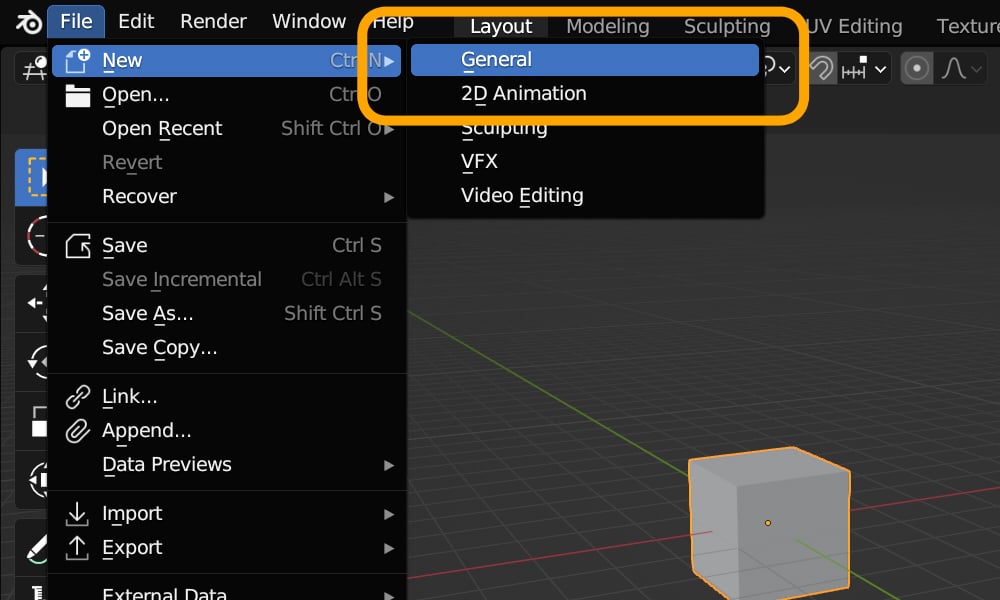Click the Save disk icon
The width and height of the screenshot is (1000, 600).
[x=77, y=245]
